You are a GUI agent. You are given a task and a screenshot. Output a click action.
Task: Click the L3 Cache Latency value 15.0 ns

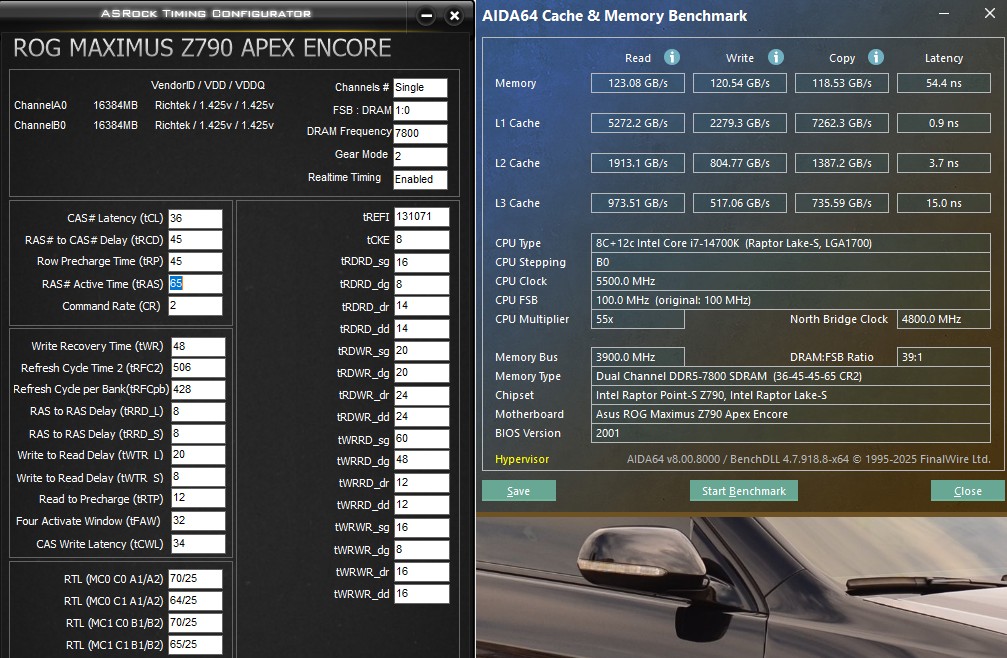click(944, 203)
